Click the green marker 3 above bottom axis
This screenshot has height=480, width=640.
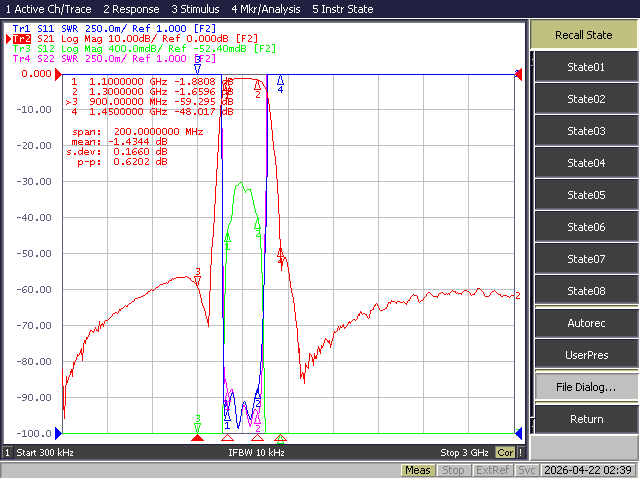point(198,423)
